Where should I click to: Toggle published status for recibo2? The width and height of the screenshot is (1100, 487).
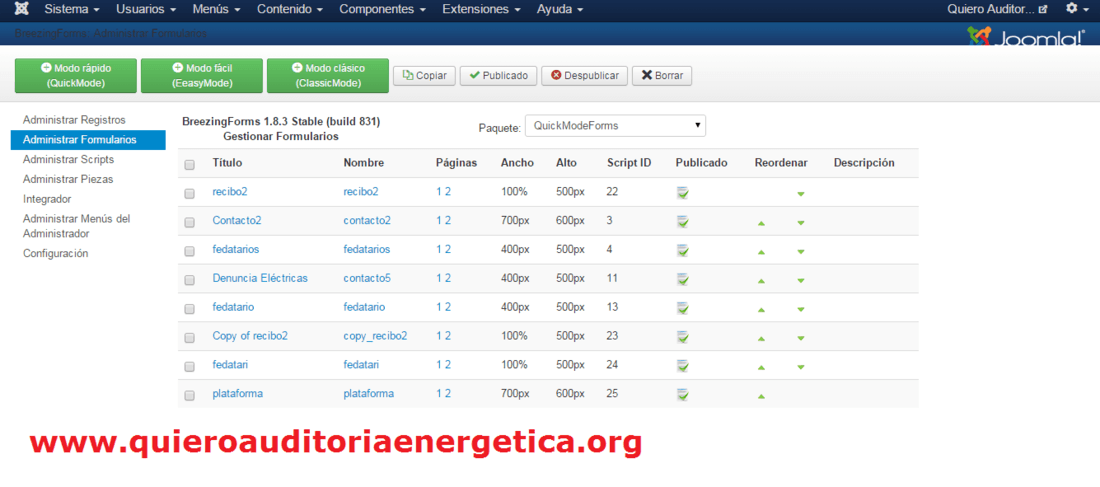point(683,192)
